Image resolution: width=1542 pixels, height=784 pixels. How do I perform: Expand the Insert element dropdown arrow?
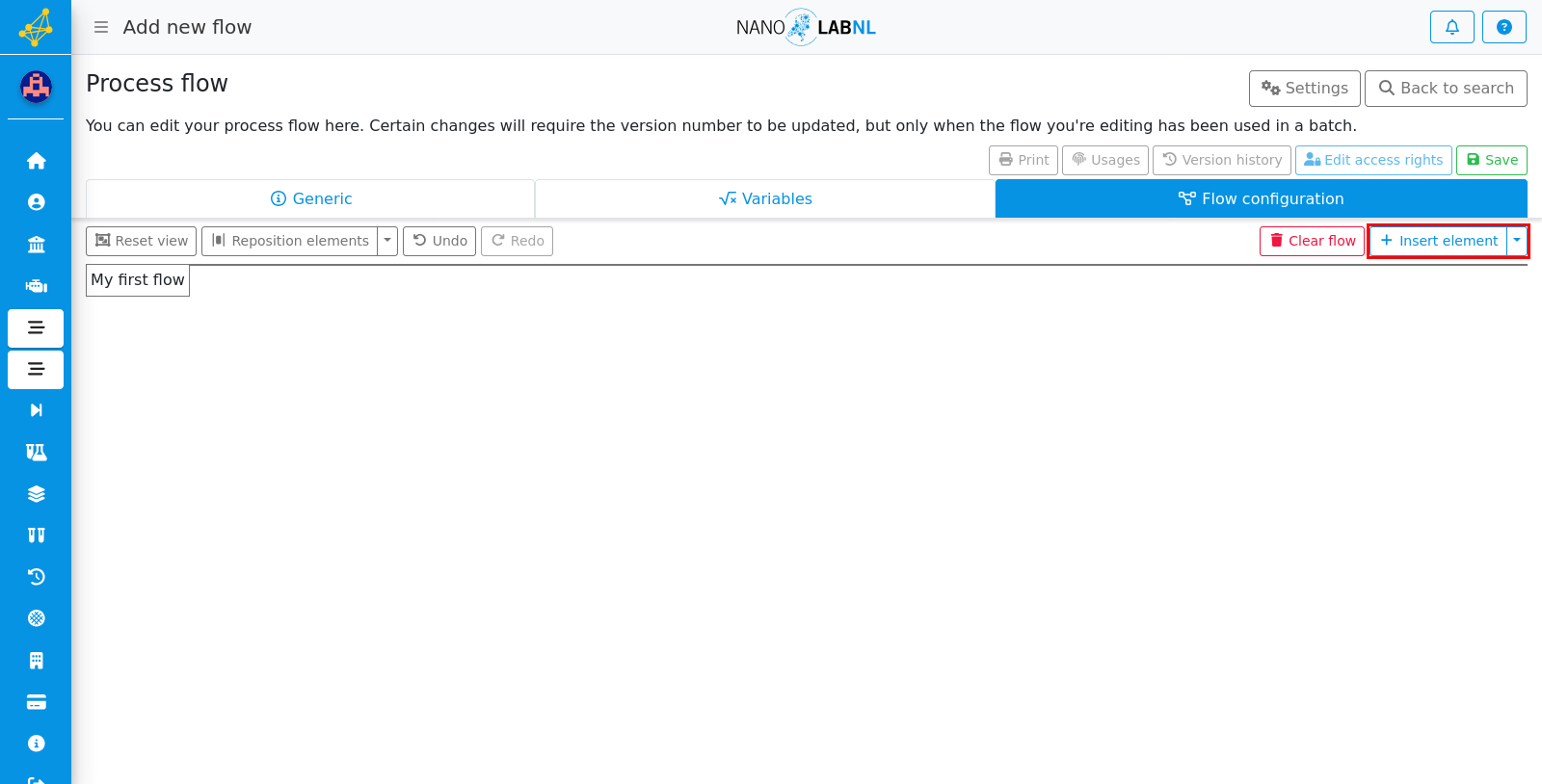tap(1517, 241)
